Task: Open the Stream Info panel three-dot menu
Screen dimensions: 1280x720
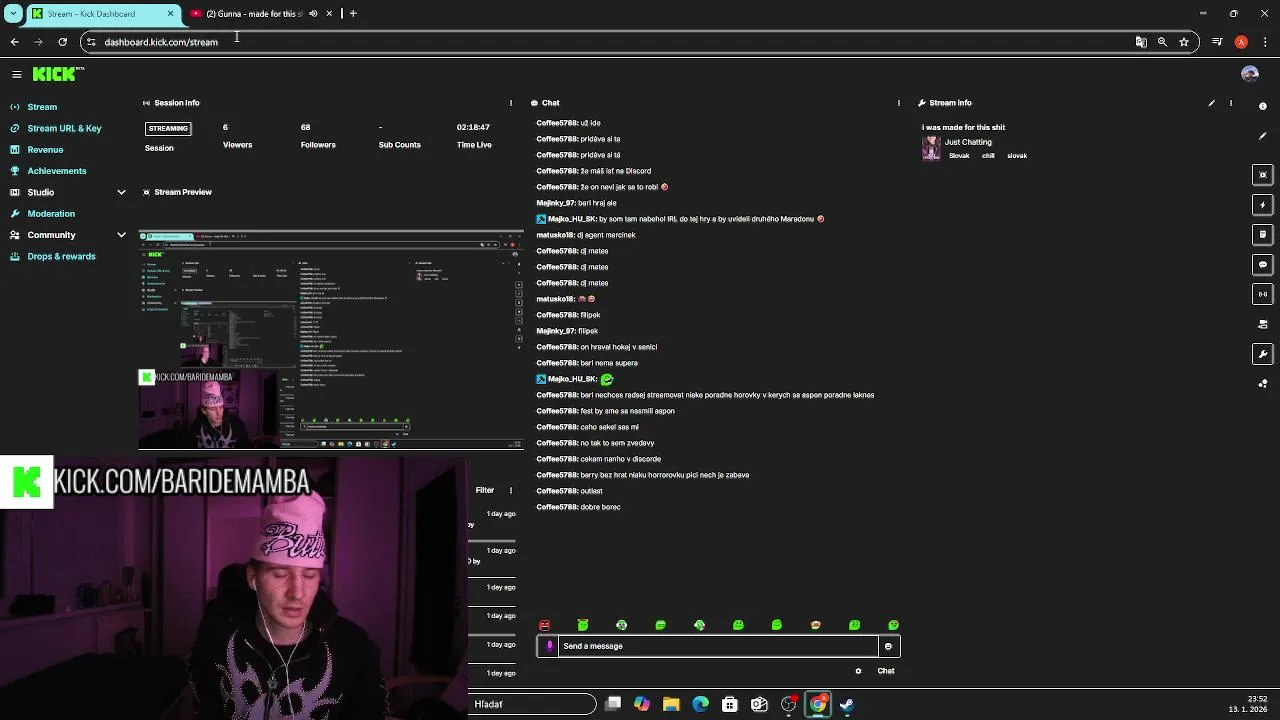Action: coord(1231,103)
